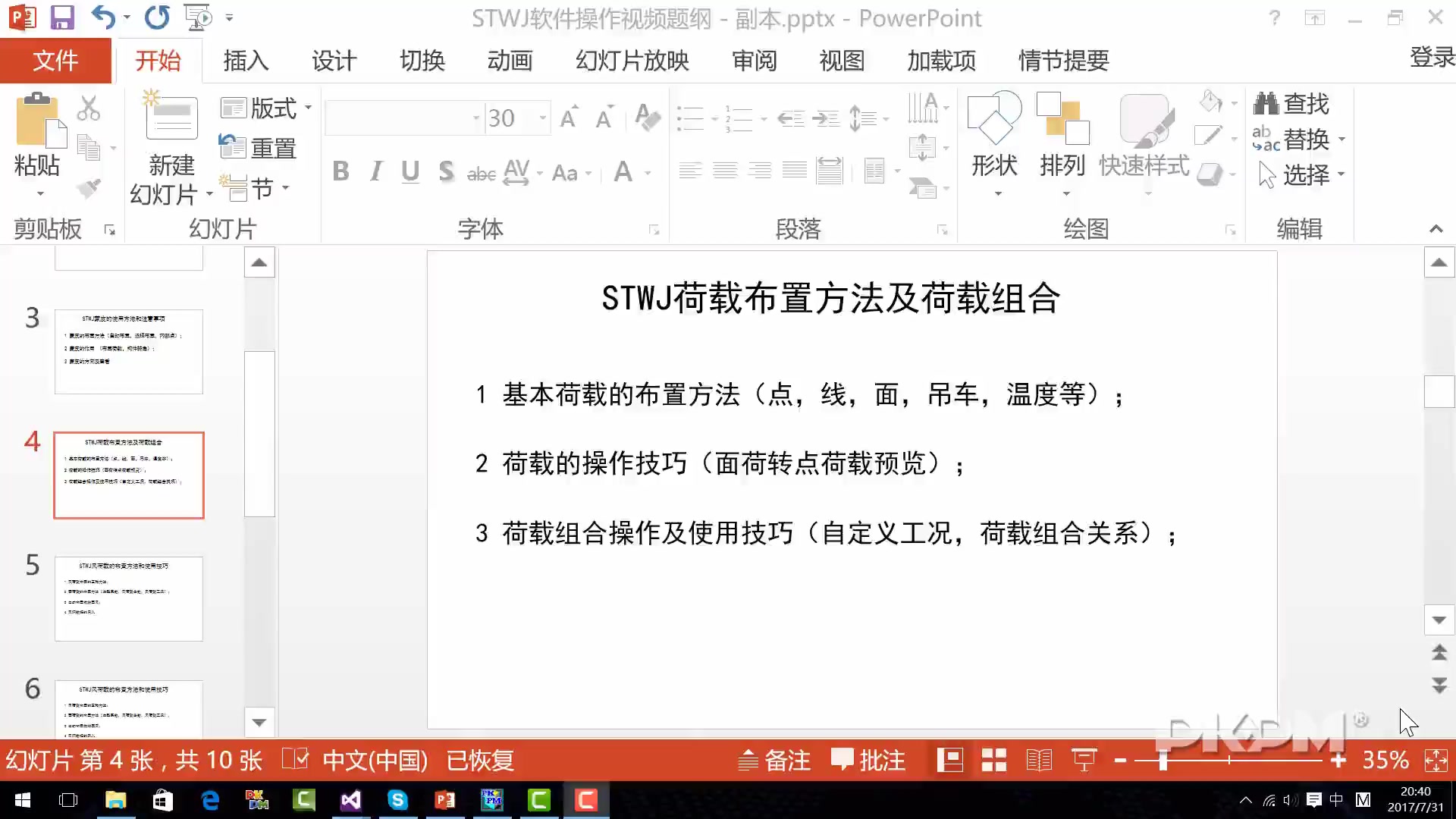Click the Format Painter brush icon
This screenshot has height=819, width=1456.
[89, 187]
